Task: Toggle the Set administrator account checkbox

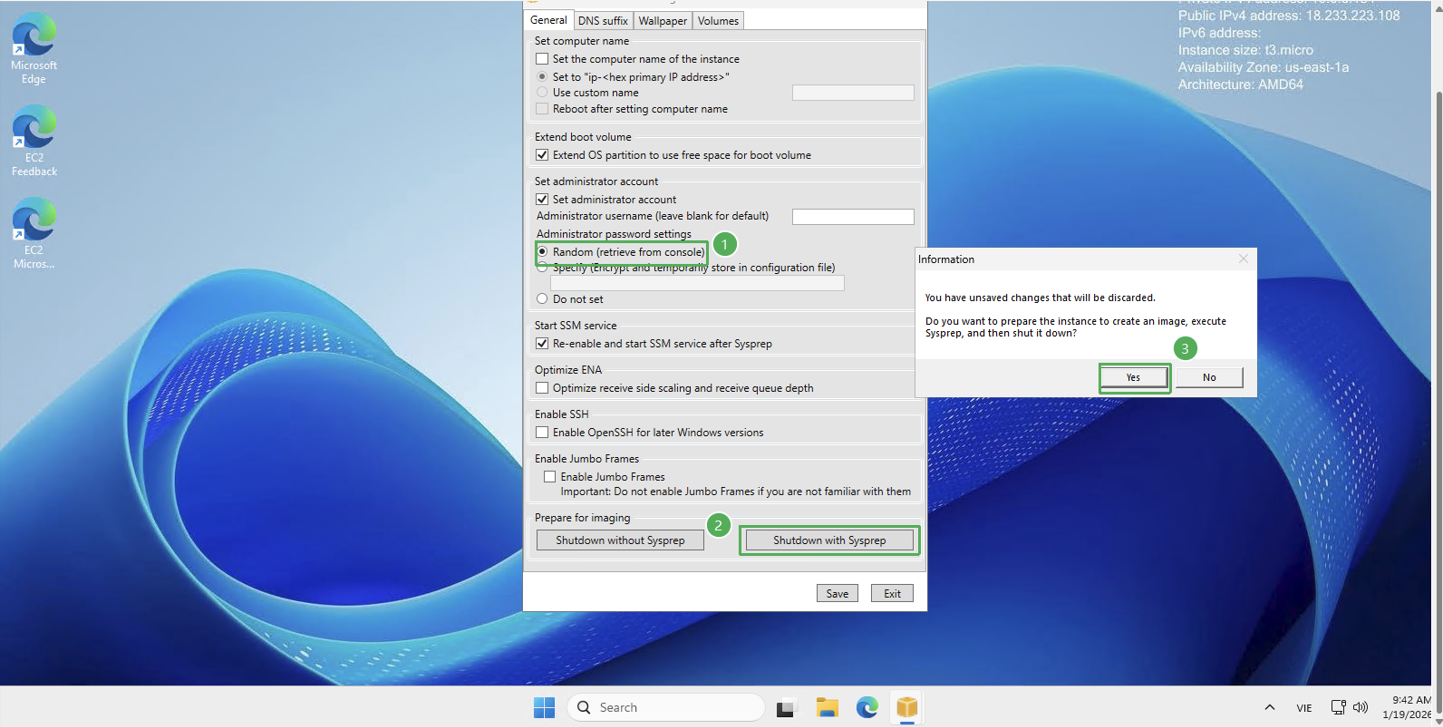Action: pos(542,199)
